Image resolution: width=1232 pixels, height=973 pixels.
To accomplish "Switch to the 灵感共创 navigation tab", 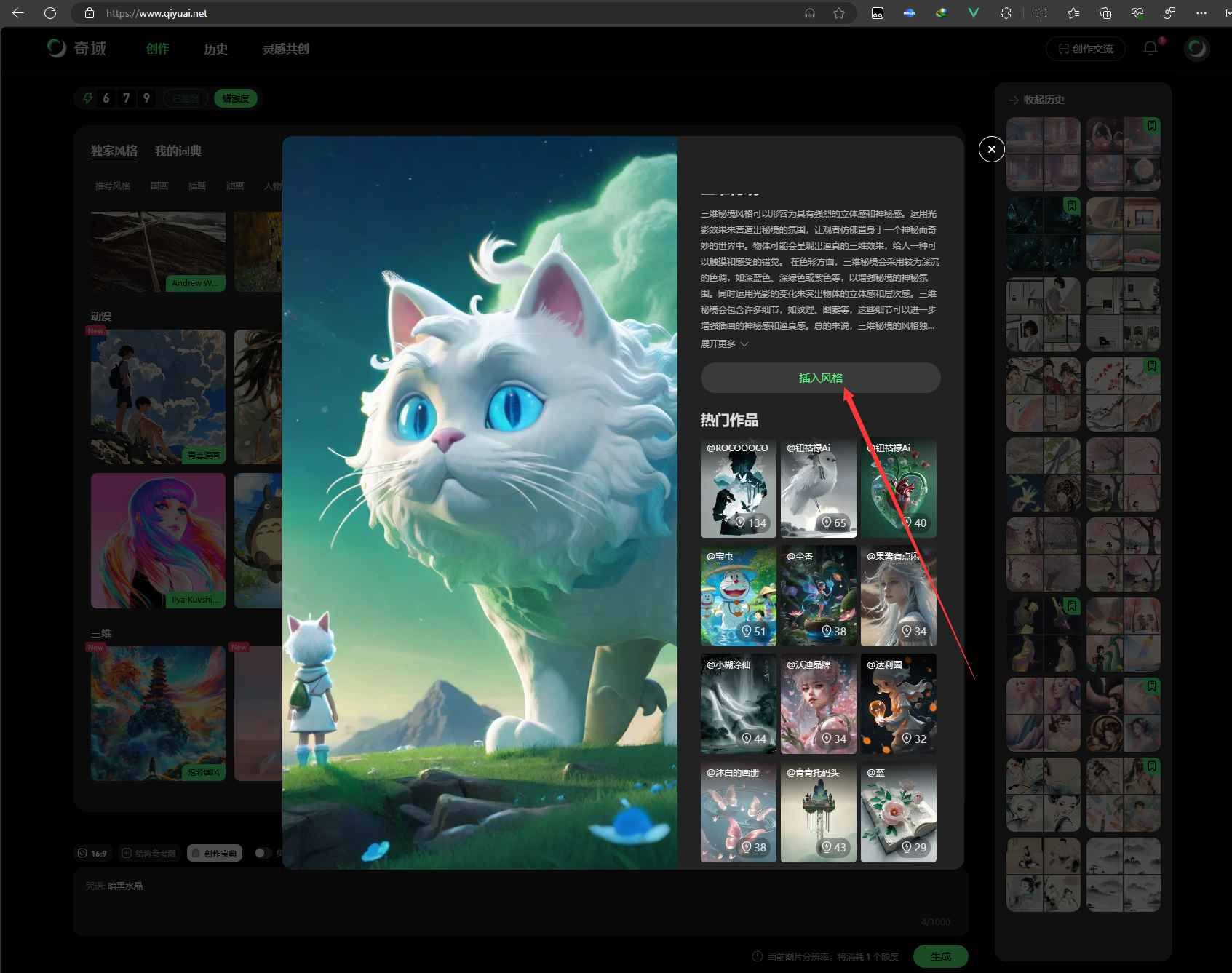I will [285, 49].
